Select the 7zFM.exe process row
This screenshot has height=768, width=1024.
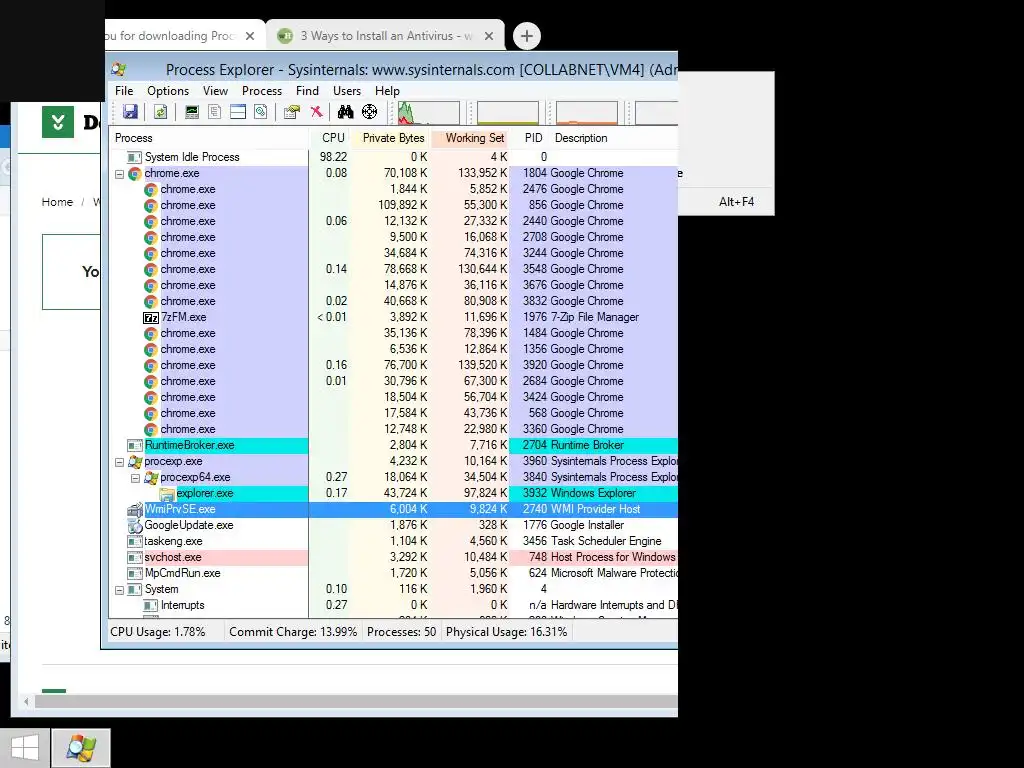[394, 317]
